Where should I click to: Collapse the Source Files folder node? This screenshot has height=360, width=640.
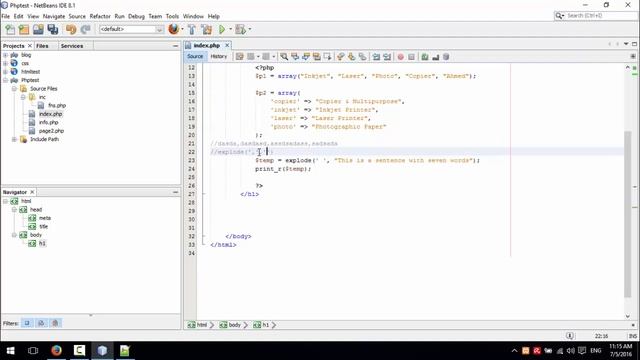pyautogui.click(x=14, y=89)
